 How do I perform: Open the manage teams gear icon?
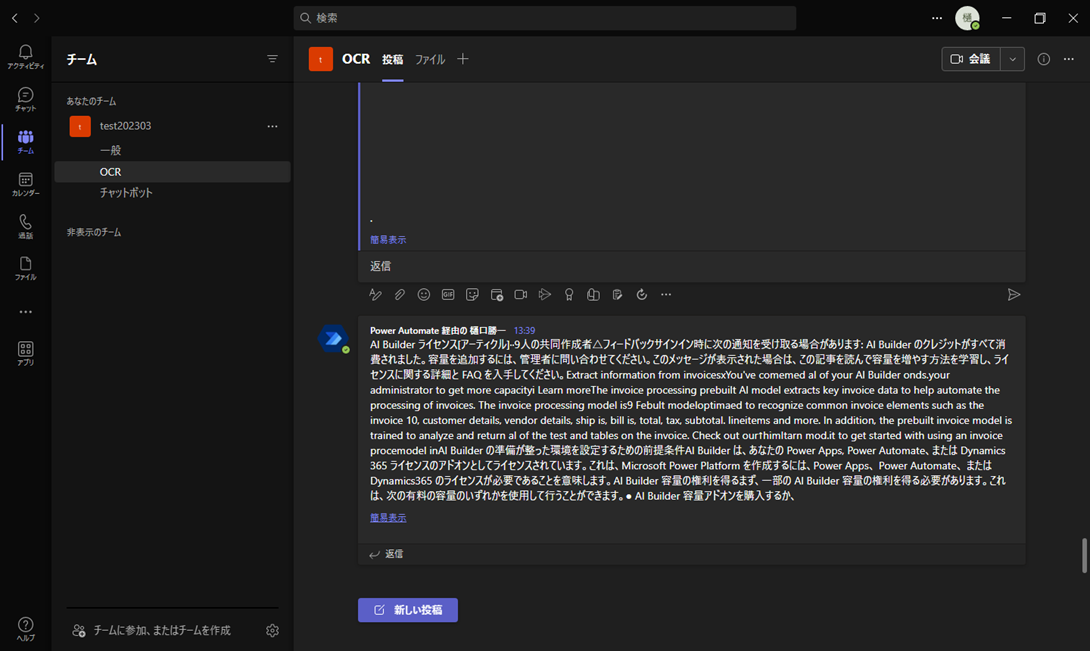(272, 630)
